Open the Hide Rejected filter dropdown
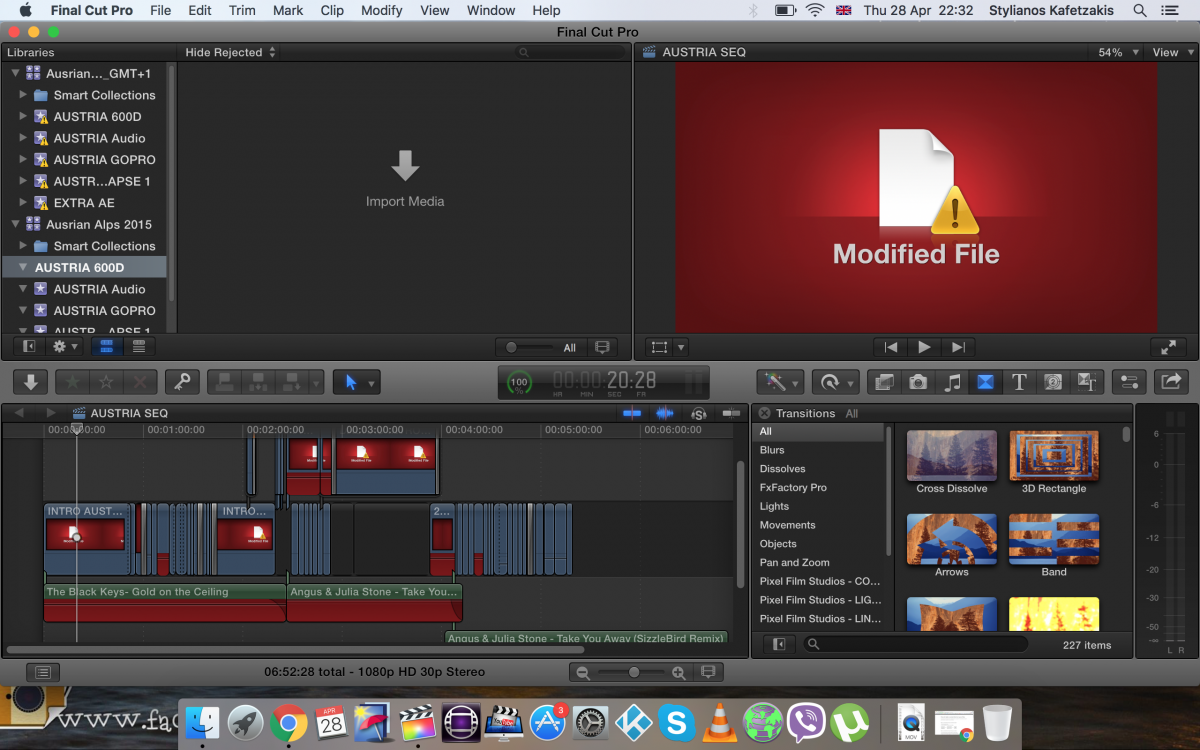This screenshot has width=1200, height=750. pos(230,52)
